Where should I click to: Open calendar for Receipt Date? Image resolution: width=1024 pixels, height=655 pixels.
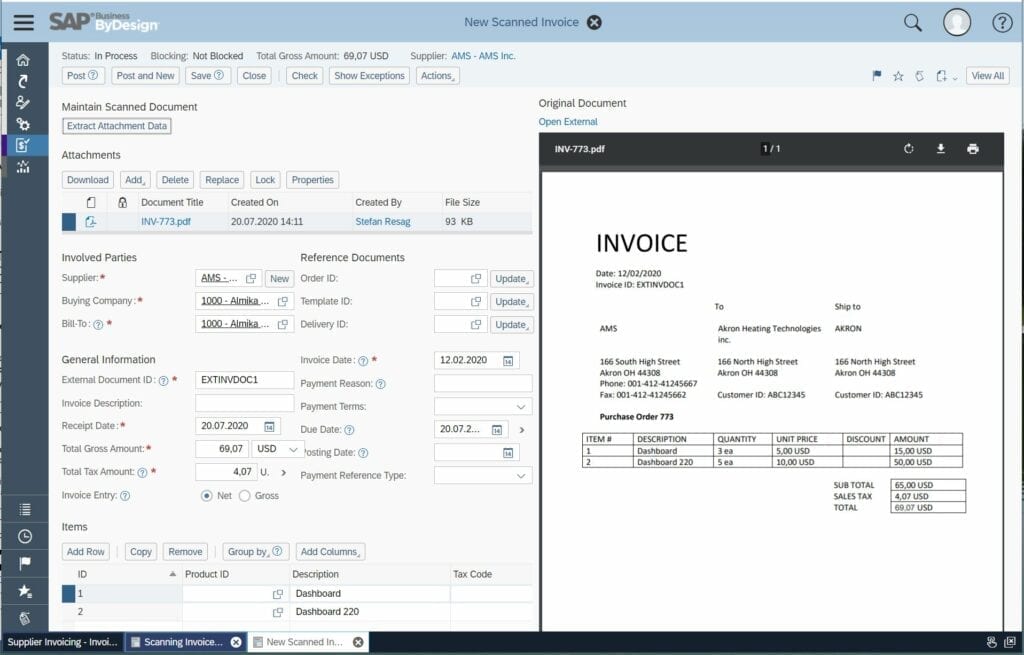pos(269,426)
